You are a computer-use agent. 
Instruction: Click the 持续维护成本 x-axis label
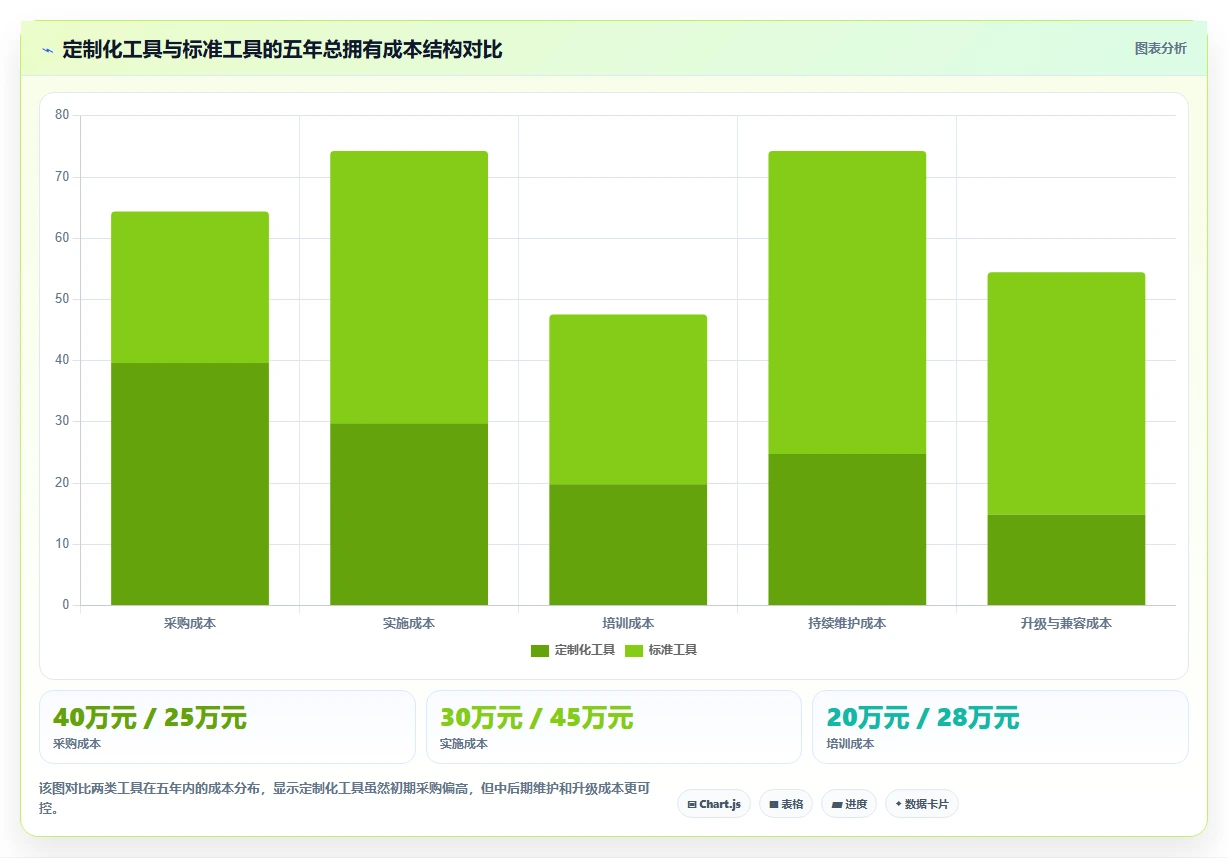(x=847, y=623)
